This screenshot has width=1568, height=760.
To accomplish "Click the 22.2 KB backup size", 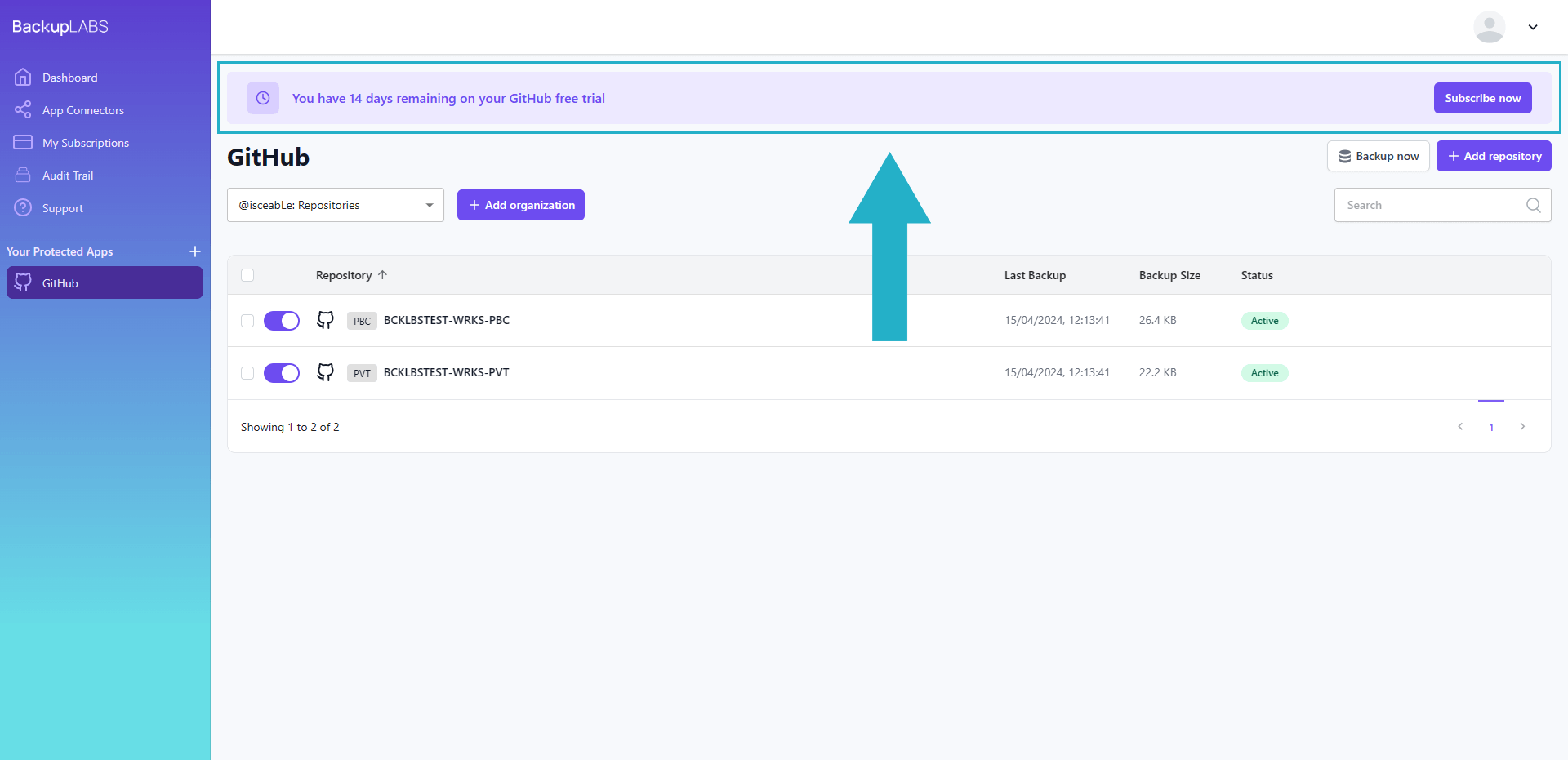I will click(1157, 372).
